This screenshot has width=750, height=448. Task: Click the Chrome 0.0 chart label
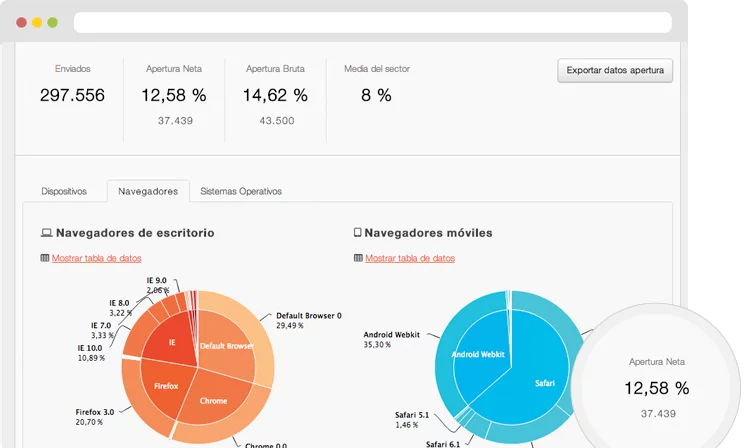266,445
